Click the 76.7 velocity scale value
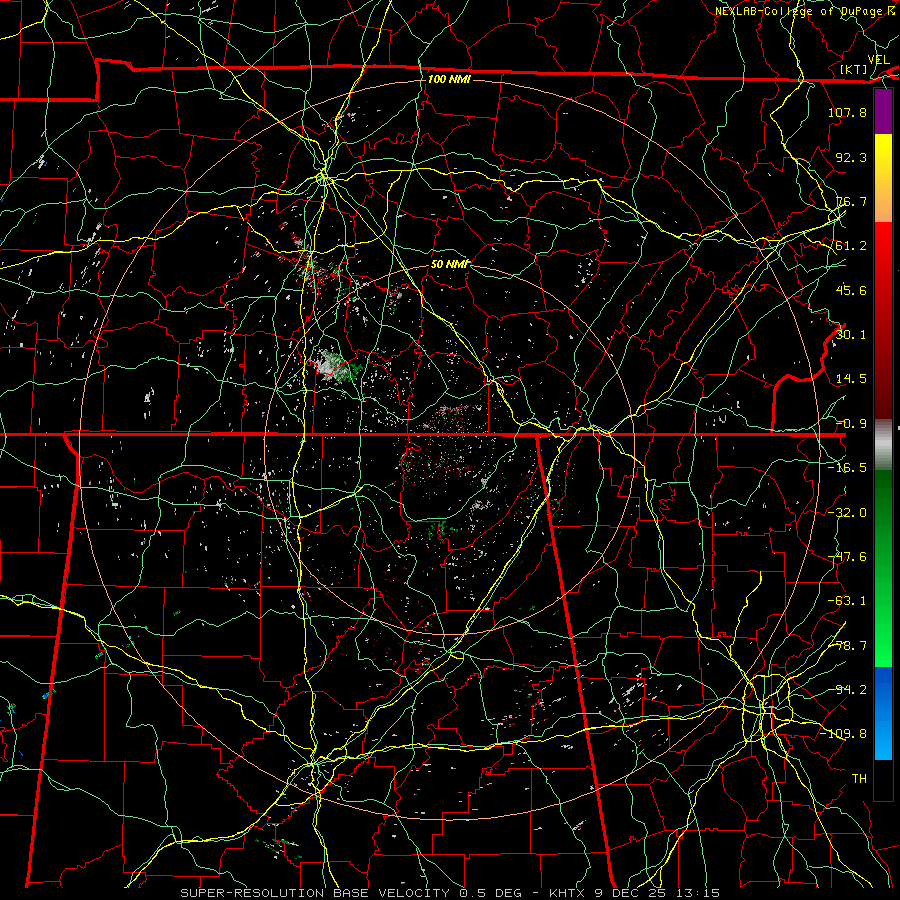Viewport: 900px width, 900px height. (x=851, y=201)
